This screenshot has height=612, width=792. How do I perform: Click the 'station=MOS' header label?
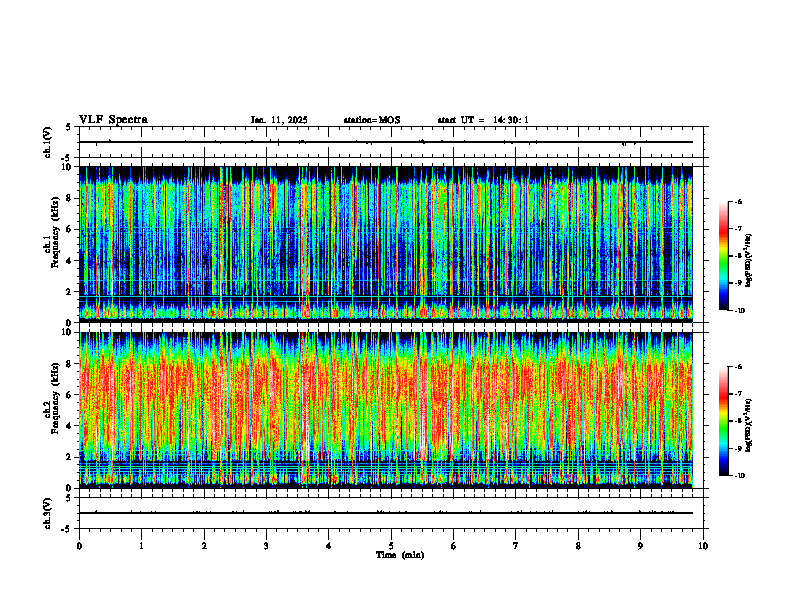372,120
